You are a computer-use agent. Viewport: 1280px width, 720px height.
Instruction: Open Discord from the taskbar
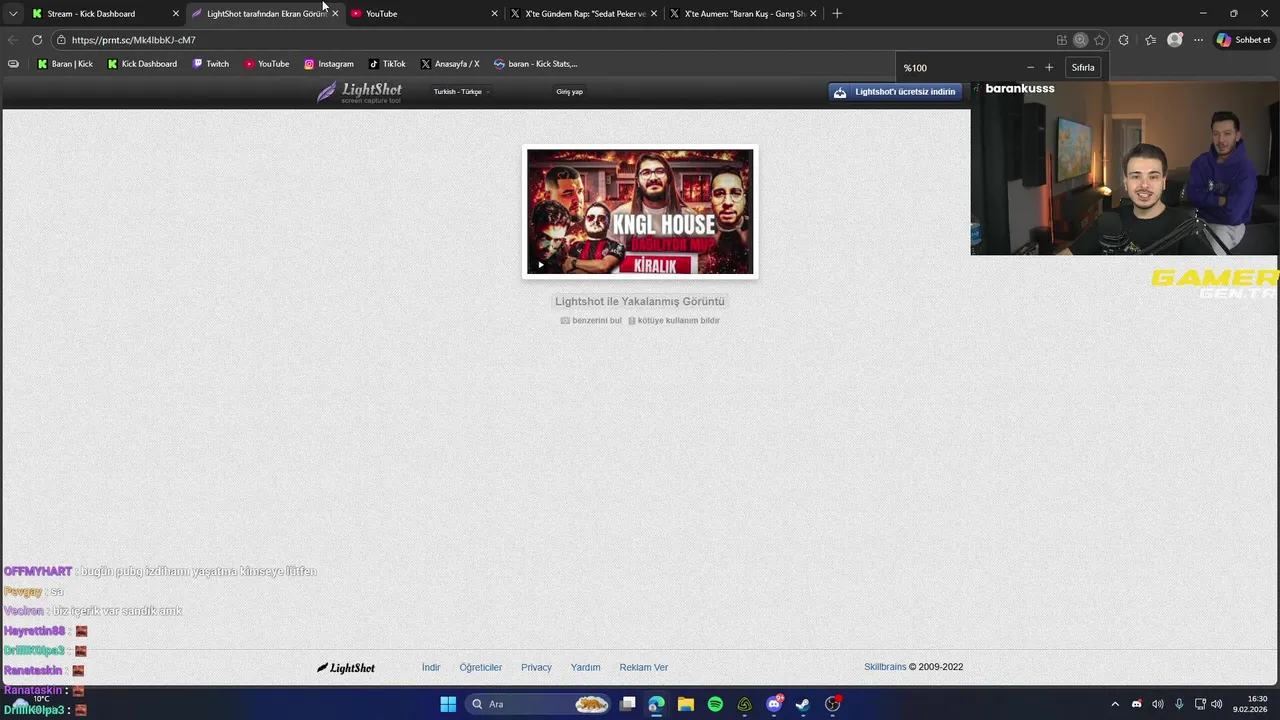pyautogui.click(x=774, y=704)
